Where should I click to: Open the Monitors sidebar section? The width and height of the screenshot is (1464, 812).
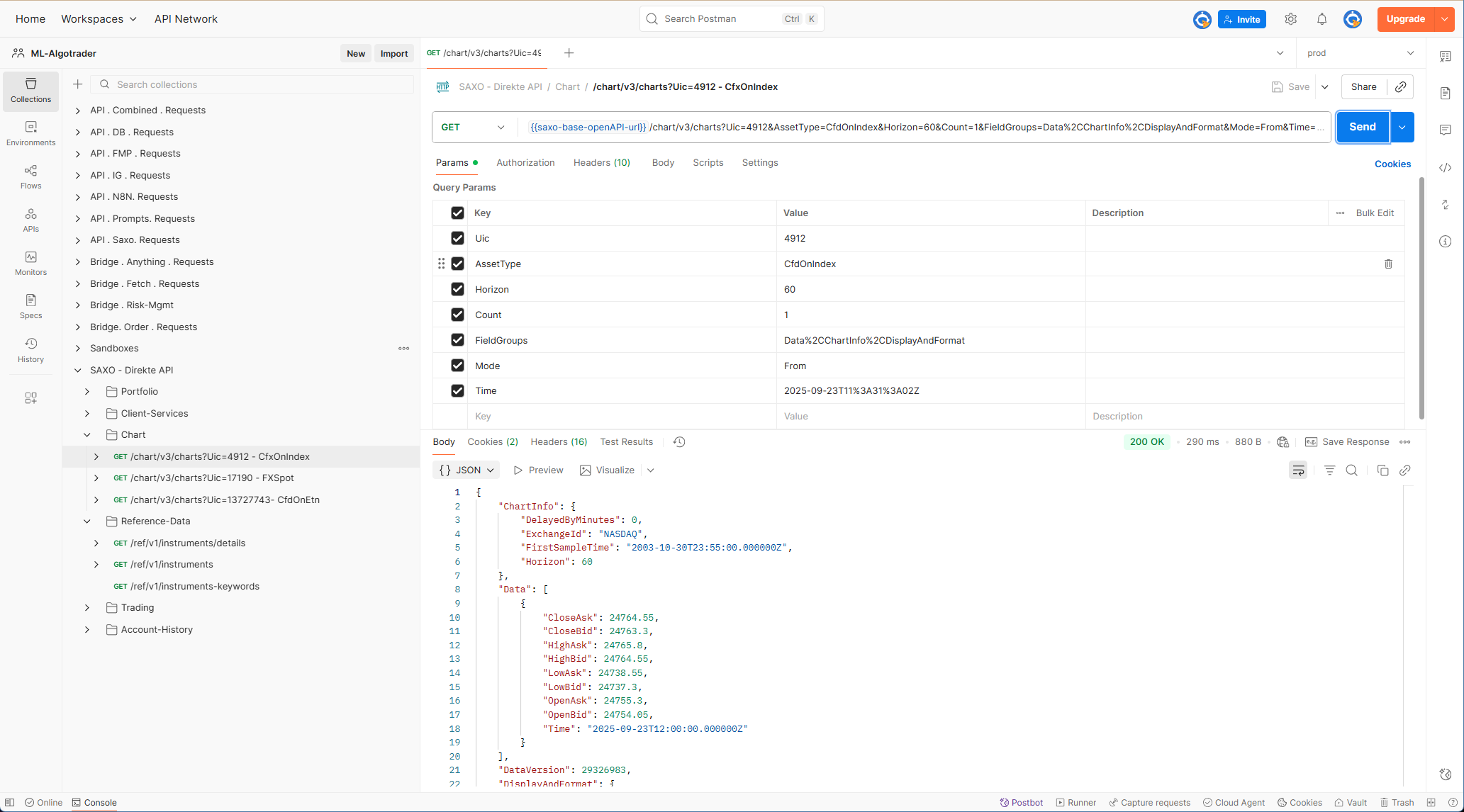click(30, 263)
